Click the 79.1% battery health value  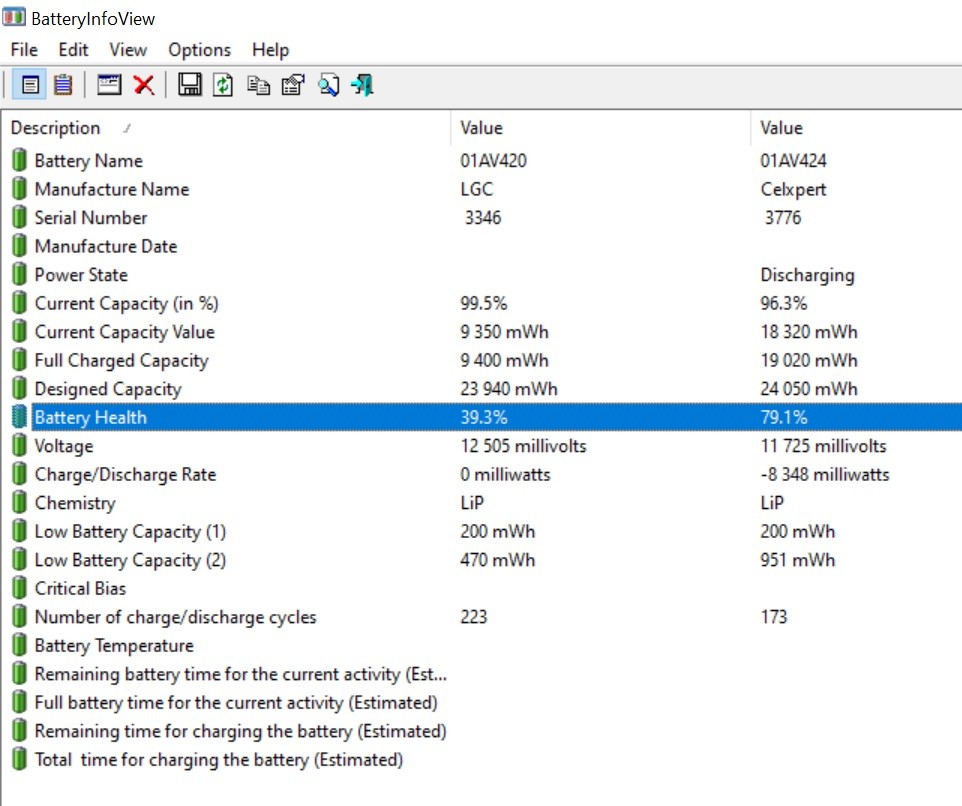pos(783,417)
